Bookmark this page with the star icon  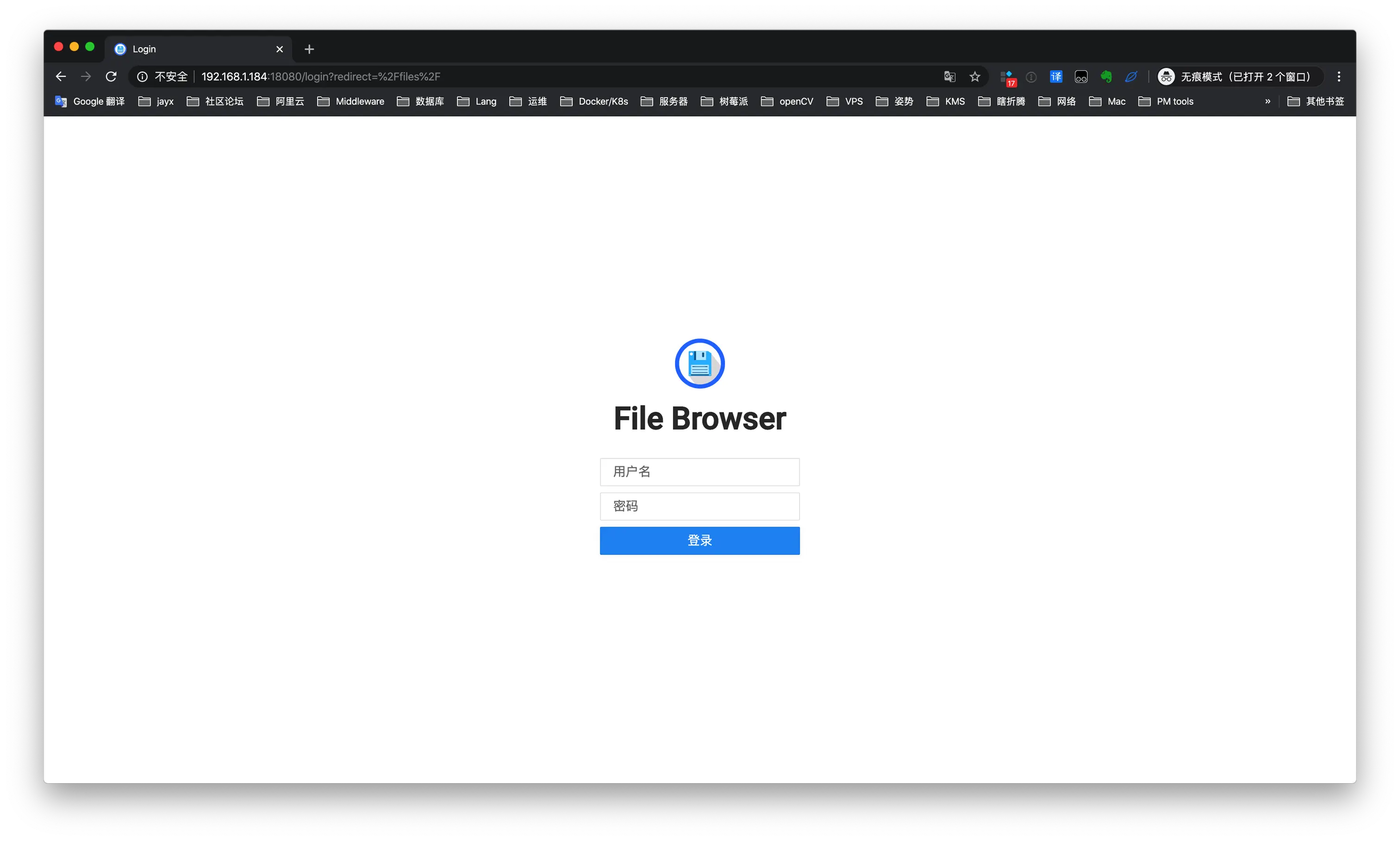click(x=975, y=76)
